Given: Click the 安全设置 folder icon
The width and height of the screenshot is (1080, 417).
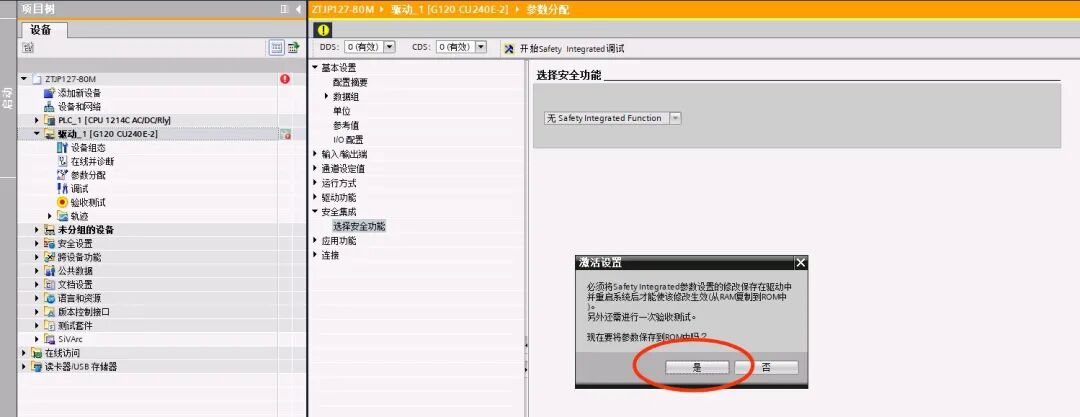Looking at the screenshot, I should click(x=49, y=243).
